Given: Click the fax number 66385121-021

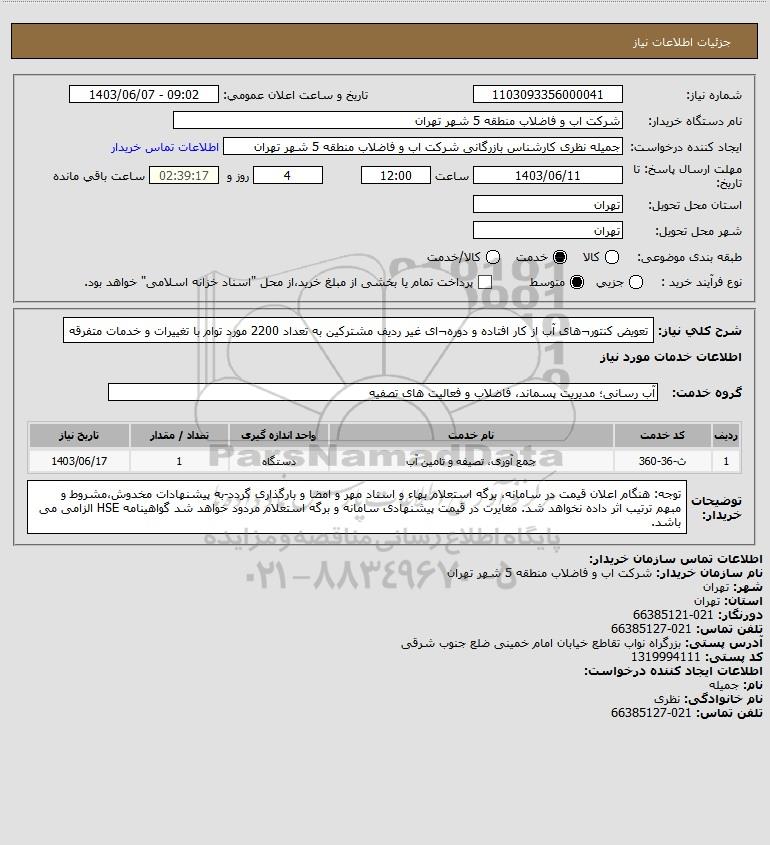Looking at the screenshot, I should coord(672,615).
